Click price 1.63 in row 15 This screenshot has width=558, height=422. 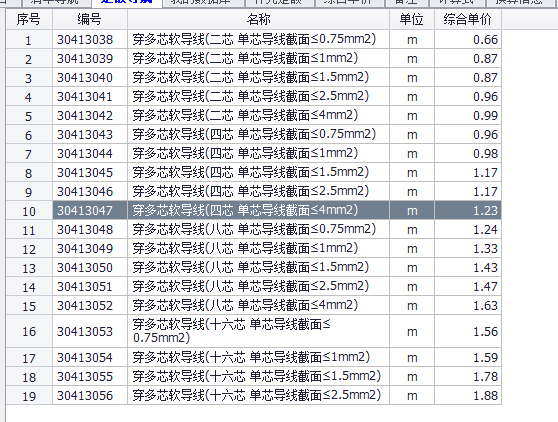pos(468,306)
